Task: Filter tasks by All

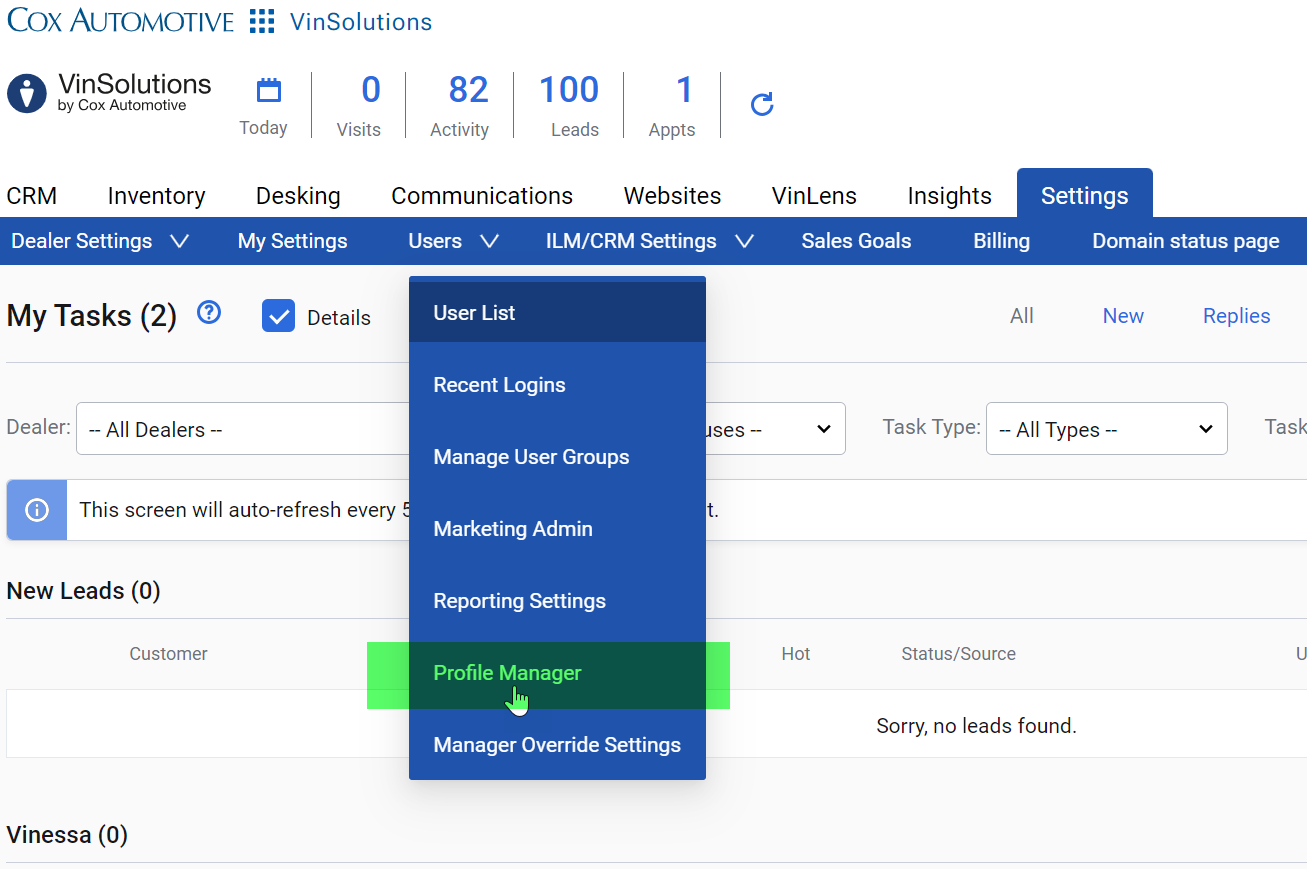Action: (x=1022, y=316)
